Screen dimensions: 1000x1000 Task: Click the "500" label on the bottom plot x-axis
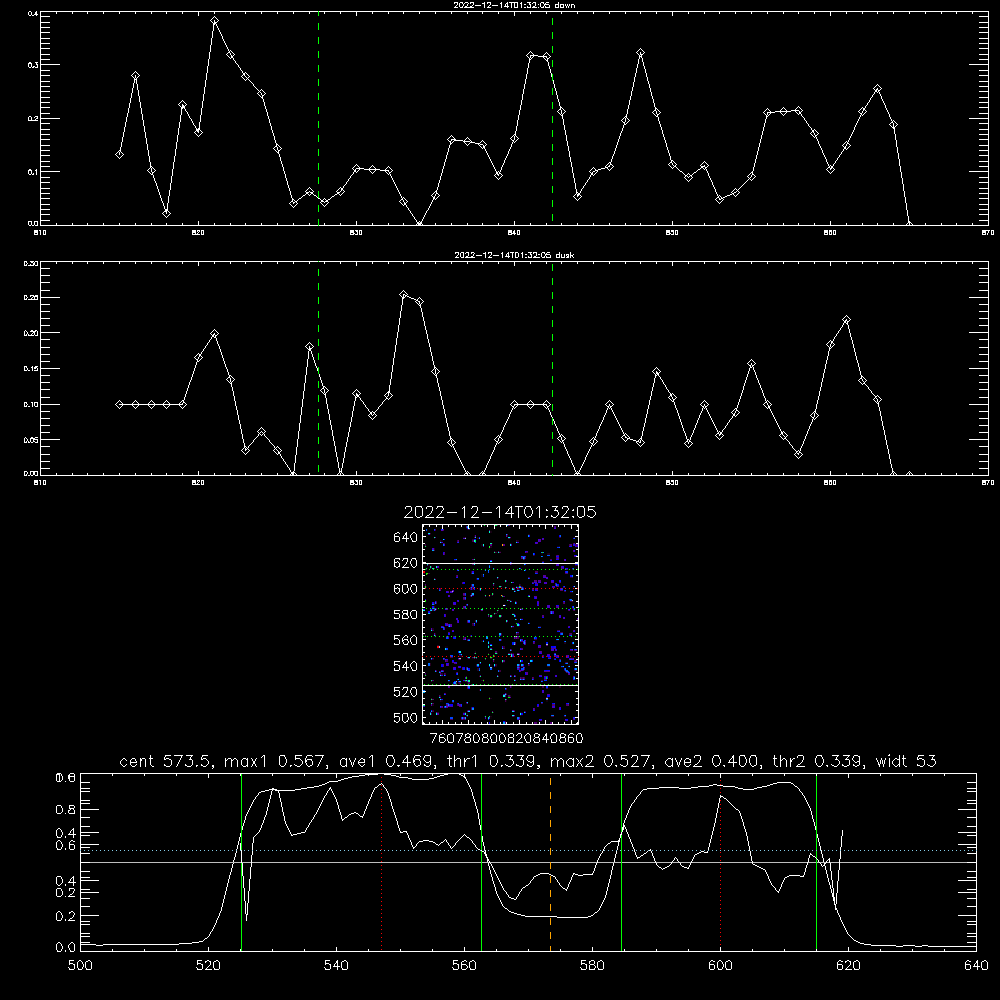(80, 966)
